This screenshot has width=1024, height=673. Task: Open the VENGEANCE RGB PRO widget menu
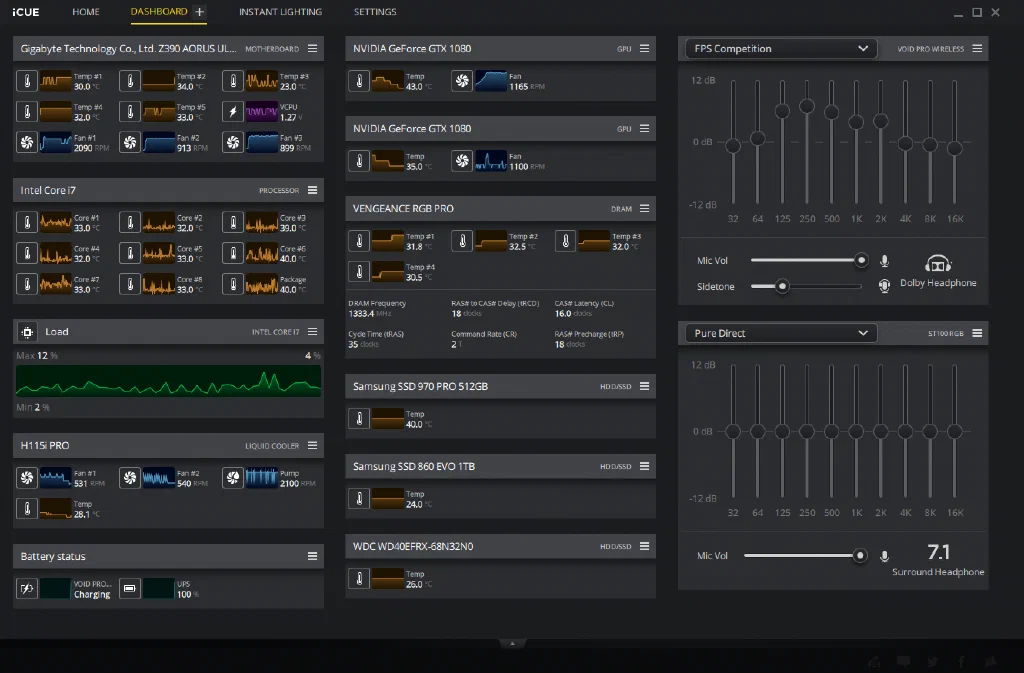[645, 208]
